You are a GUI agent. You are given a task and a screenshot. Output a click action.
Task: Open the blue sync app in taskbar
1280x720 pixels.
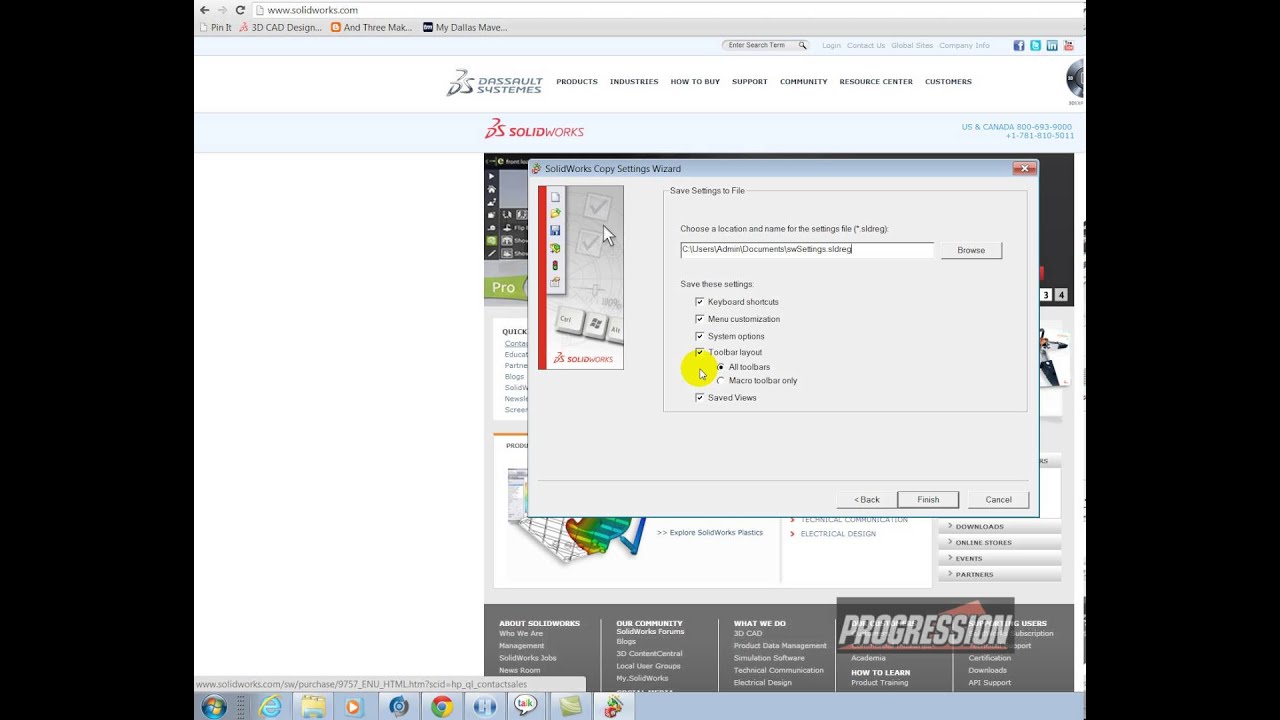click(399, 706)
